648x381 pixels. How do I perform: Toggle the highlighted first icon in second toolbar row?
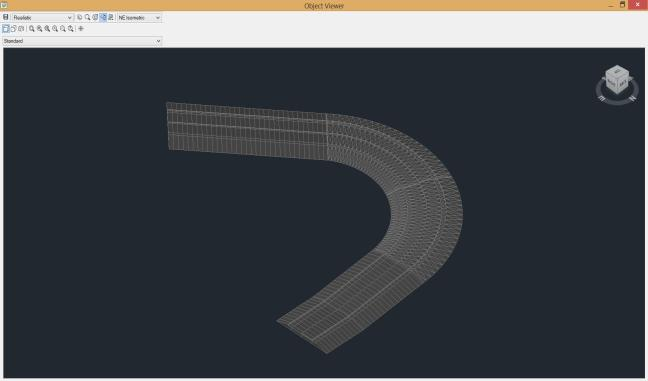coord(6,29)
